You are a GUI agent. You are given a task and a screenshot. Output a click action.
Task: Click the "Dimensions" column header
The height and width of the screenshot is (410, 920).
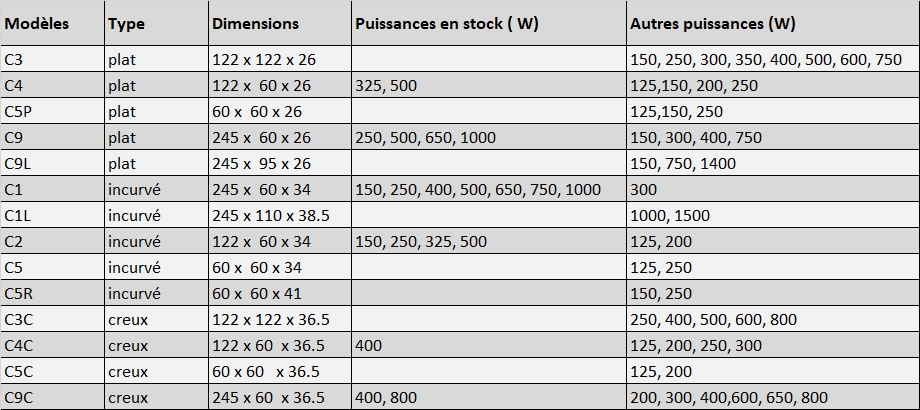click(255, 24)
